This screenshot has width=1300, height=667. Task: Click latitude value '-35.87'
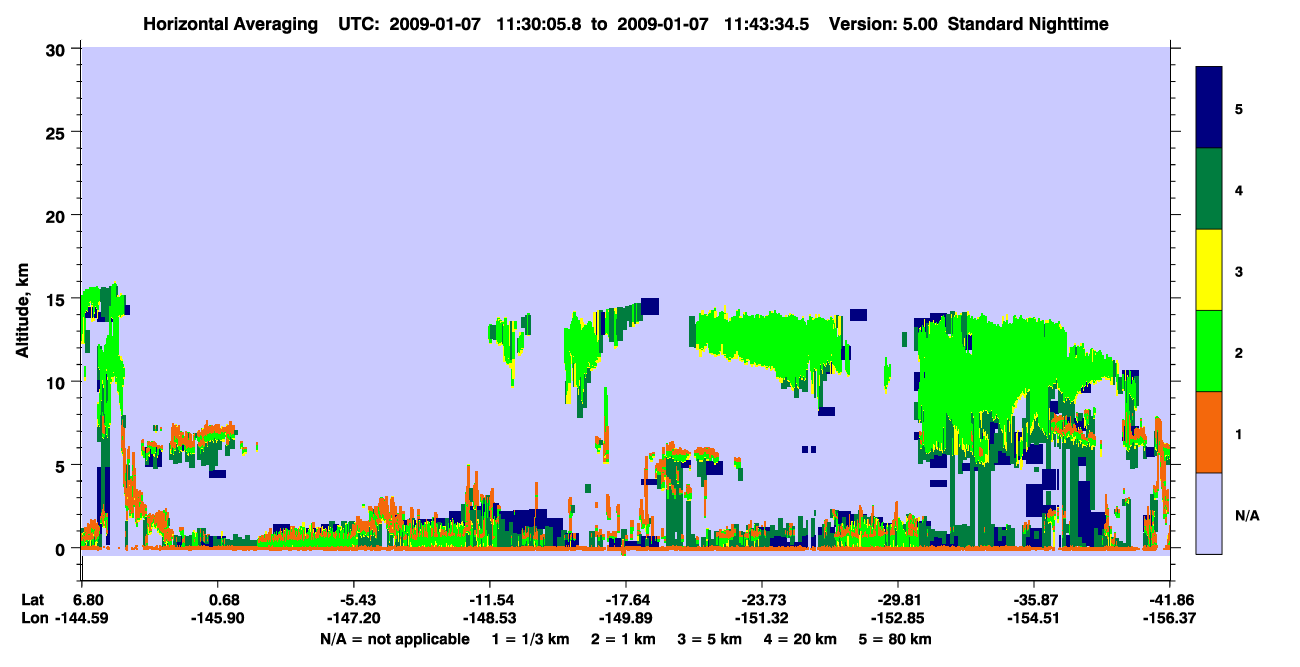(x=1033, y=600)
